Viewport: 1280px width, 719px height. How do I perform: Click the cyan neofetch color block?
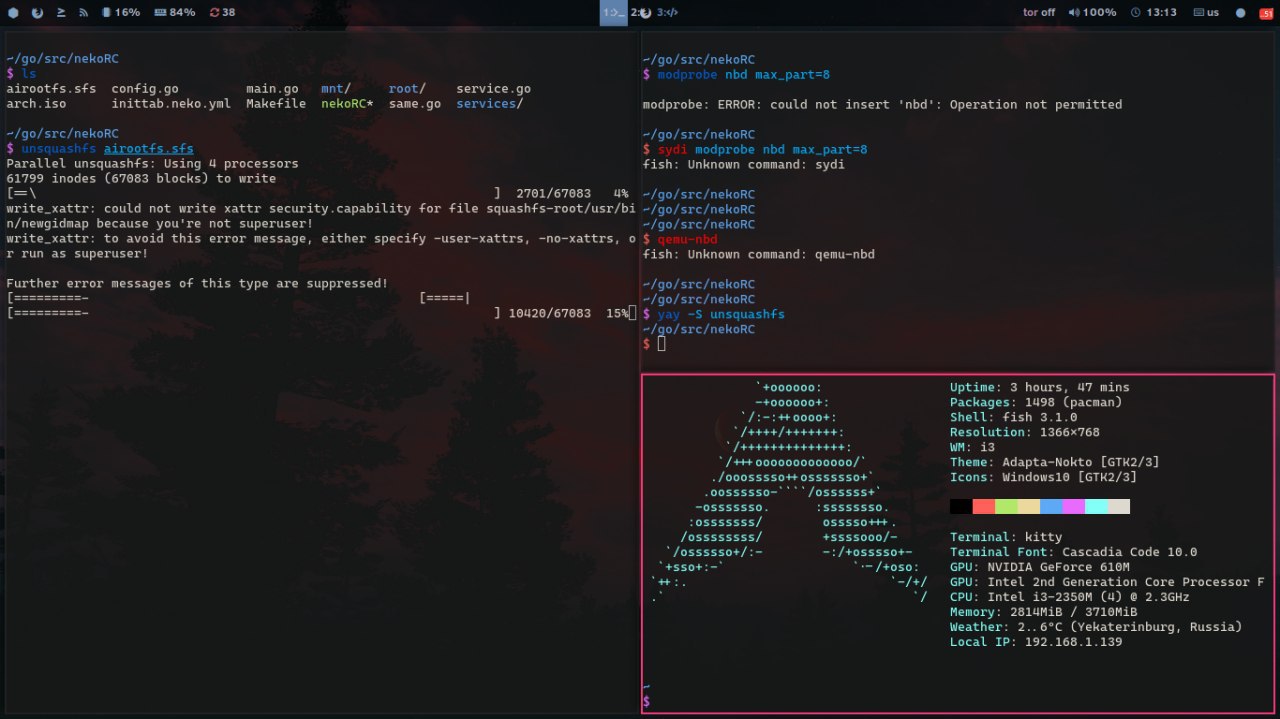pos(1096,507)
